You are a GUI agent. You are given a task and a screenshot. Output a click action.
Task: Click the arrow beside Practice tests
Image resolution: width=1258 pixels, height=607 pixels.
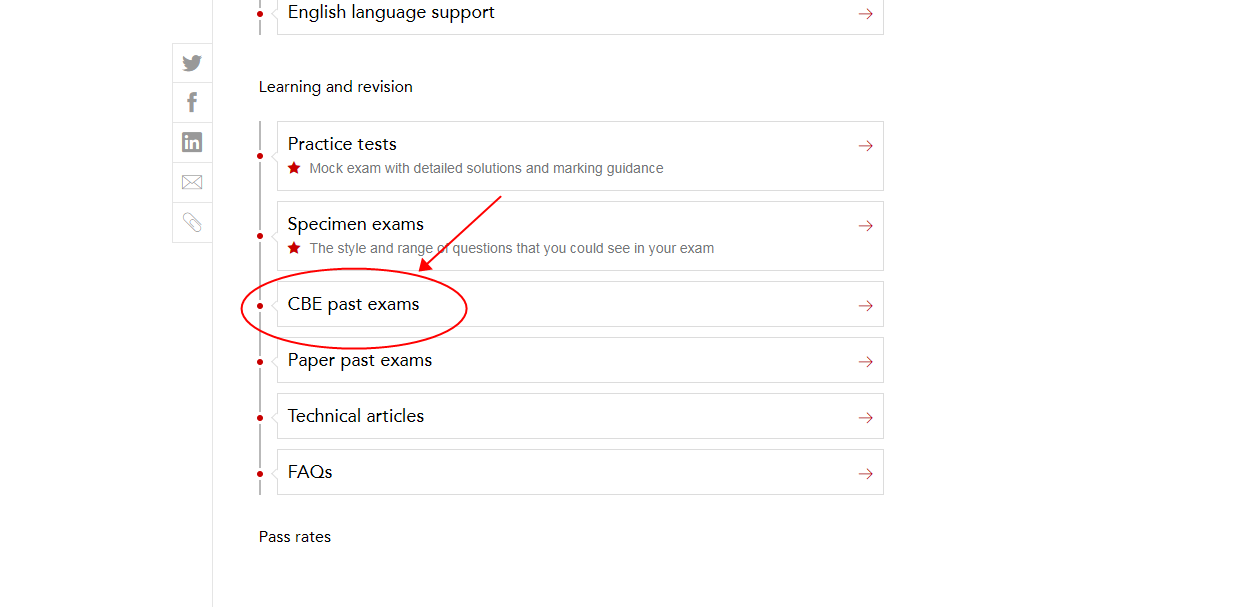pyautogui.click(x=866, y=146)
